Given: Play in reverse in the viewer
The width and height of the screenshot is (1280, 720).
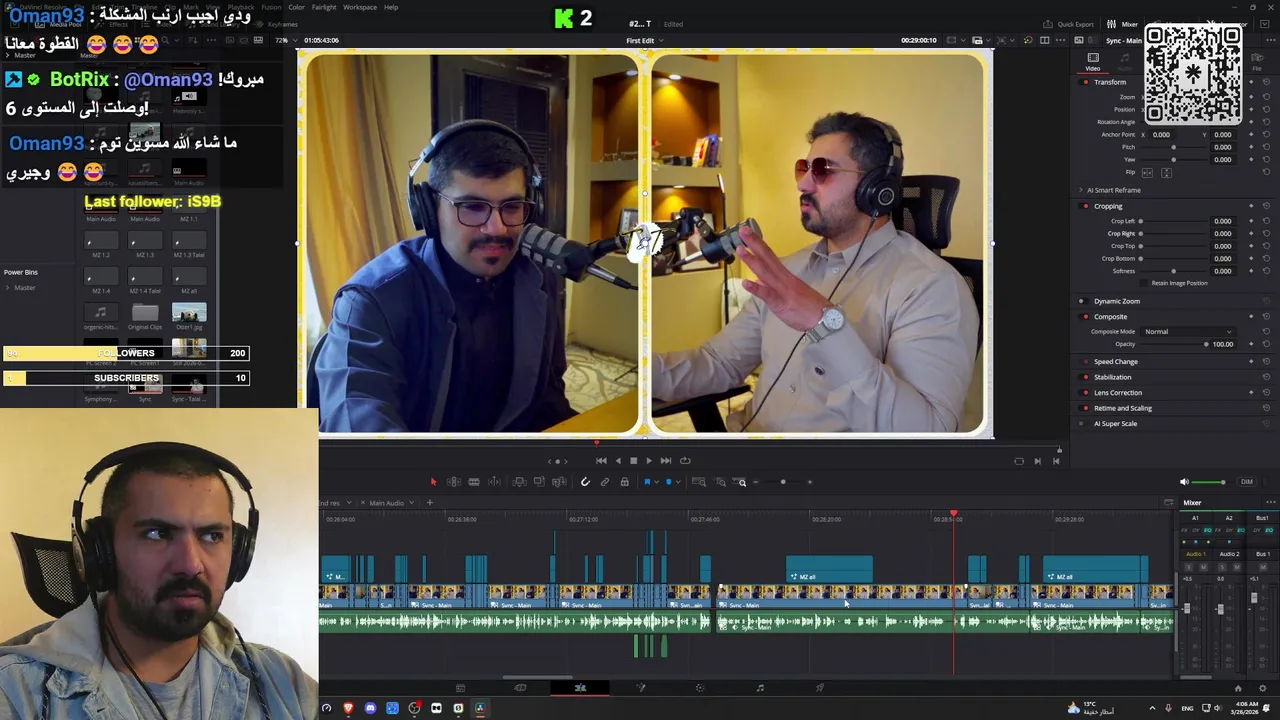Looking at the screenshot, I should click(x=618, y=461).
